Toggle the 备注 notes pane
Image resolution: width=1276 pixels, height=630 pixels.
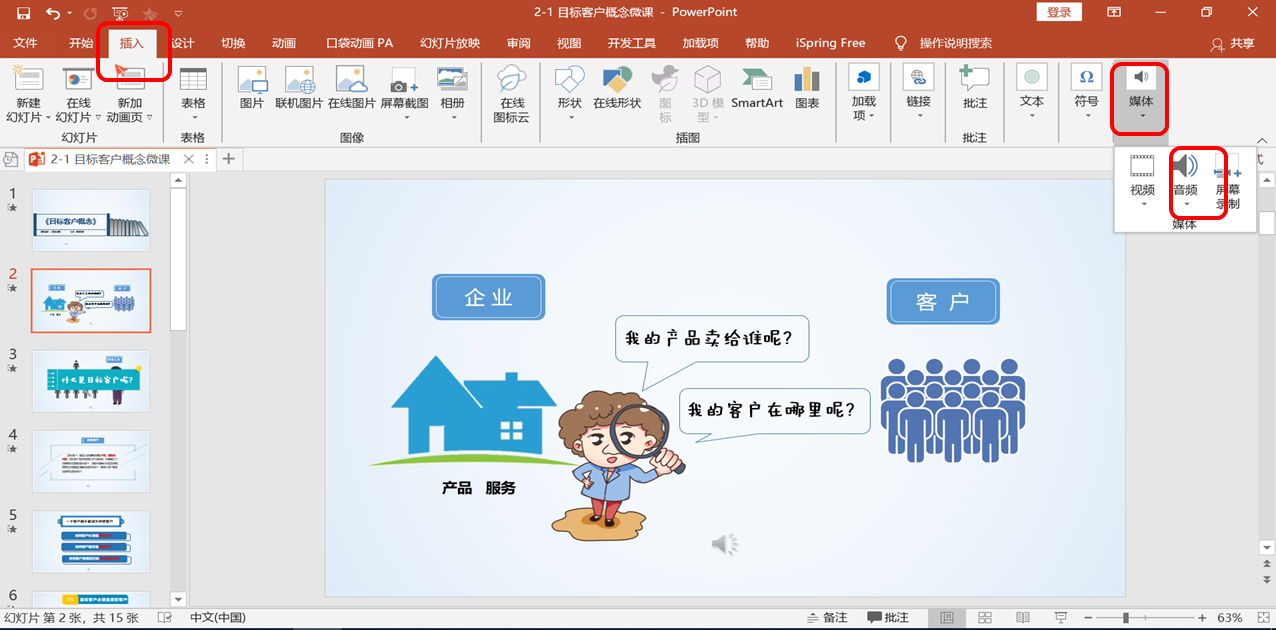tap(830, 617)
